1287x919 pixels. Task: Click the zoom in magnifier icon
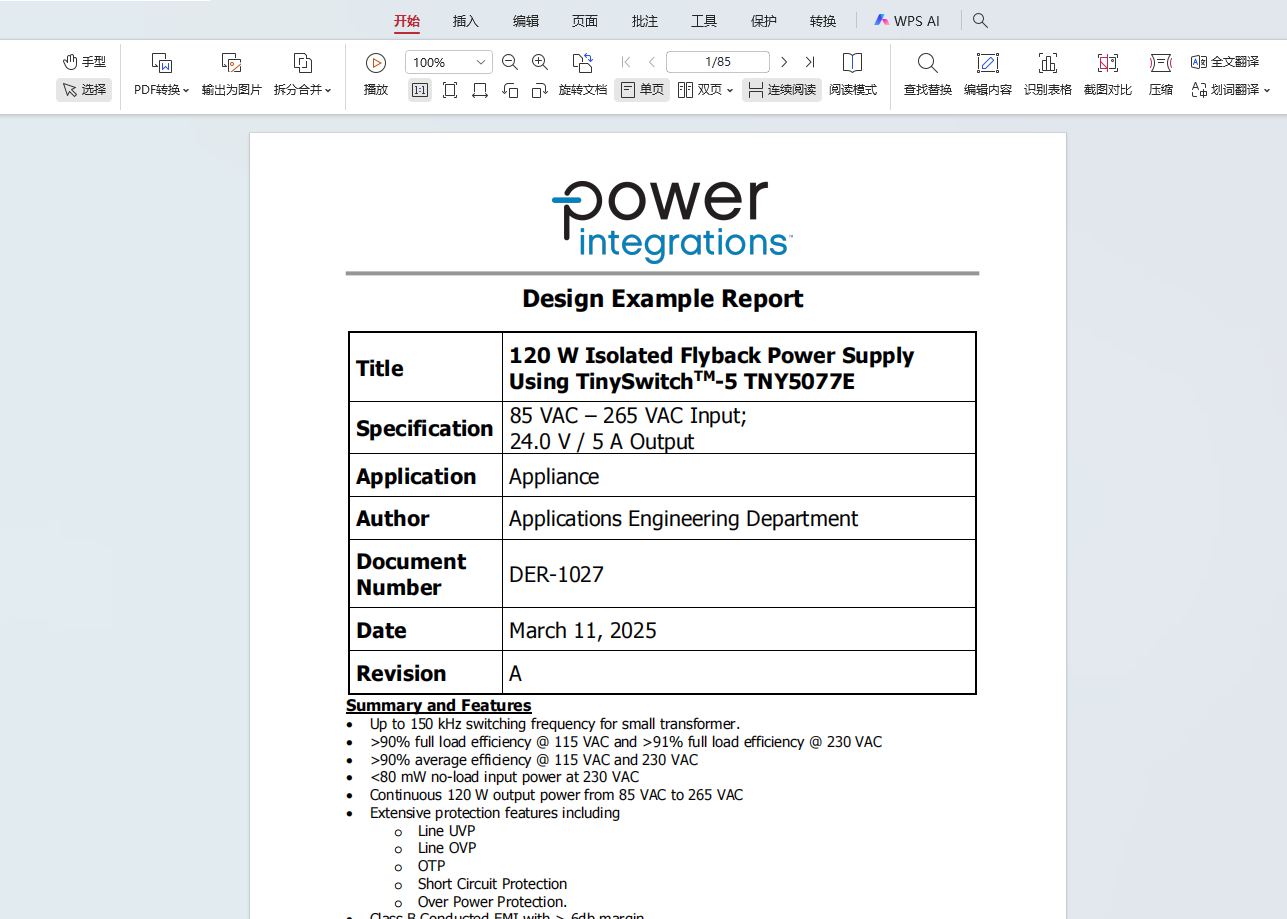[540, 62]
